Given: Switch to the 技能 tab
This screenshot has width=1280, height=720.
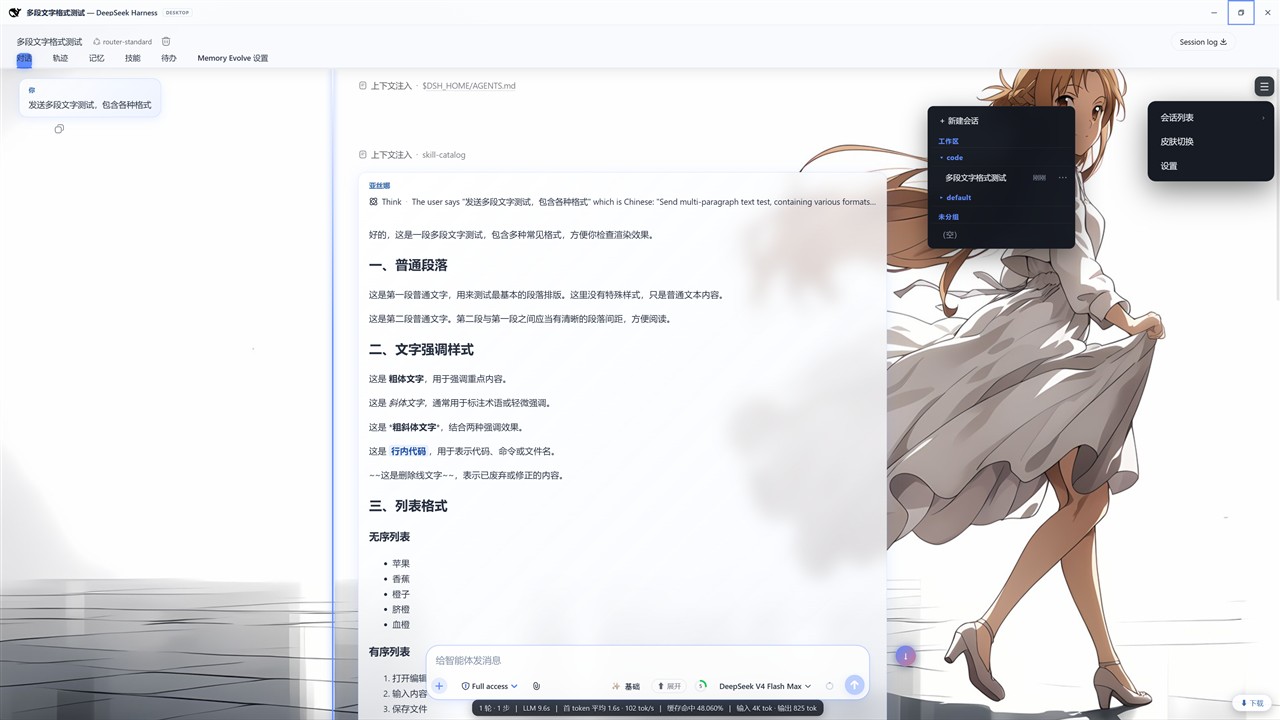Looking at the screenshot, I should click(x=133, y=59).
